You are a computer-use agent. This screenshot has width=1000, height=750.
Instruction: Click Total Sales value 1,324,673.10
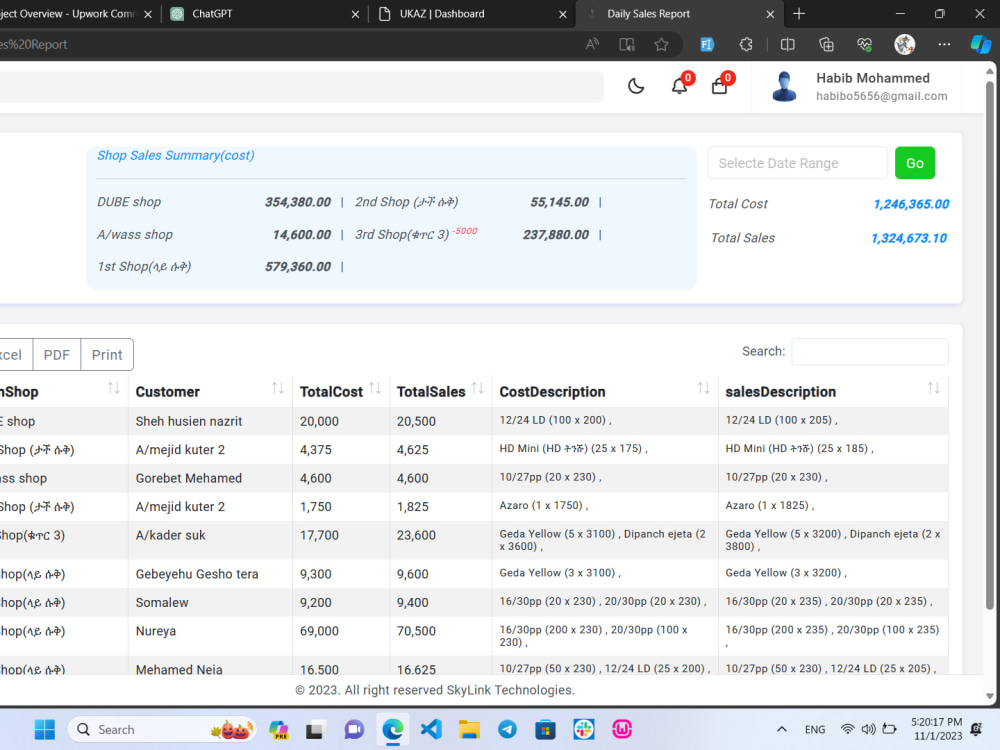pyautogui.click(x=909, y=238)
